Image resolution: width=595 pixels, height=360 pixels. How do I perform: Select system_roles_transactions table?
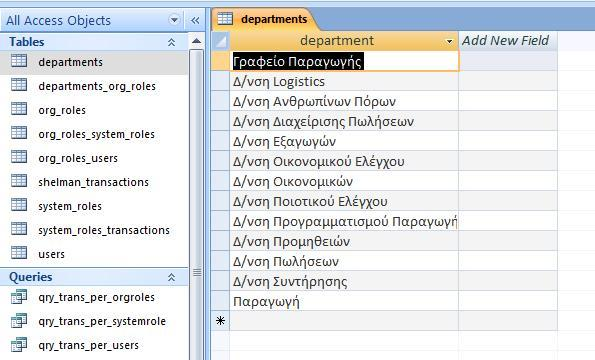[x=94, y=230]
